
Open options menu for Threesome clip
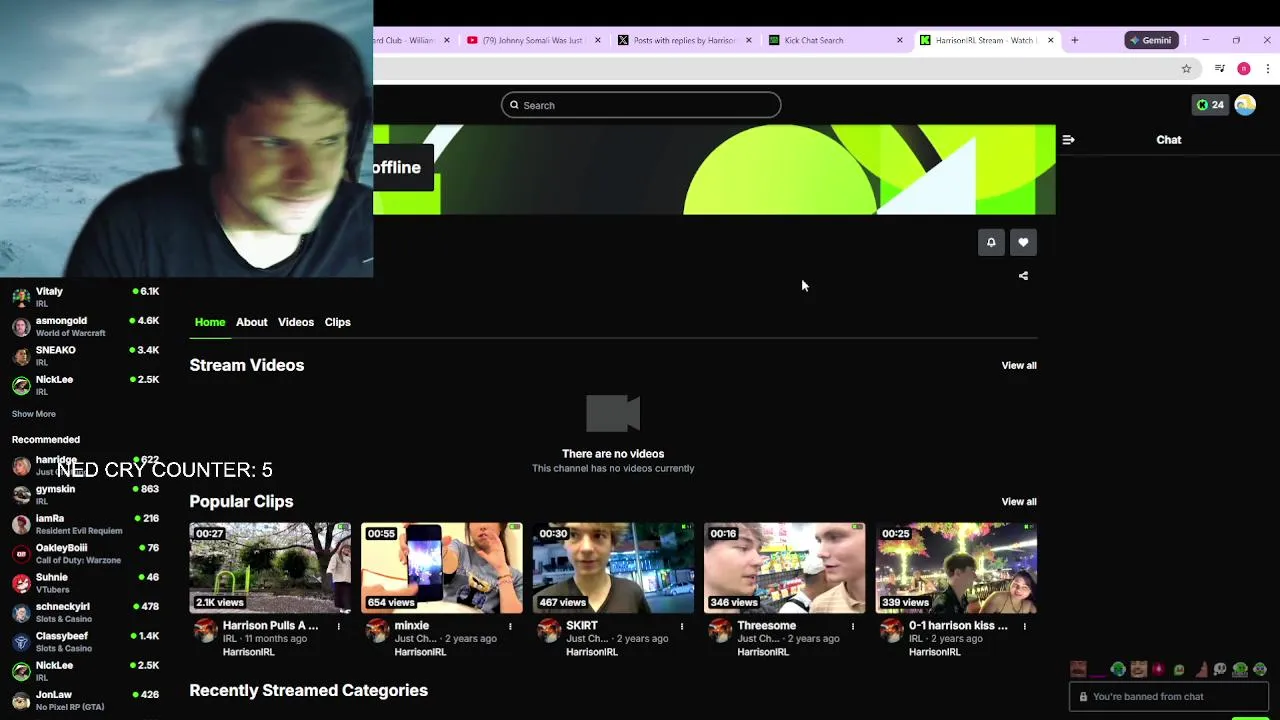coord(853,626)
